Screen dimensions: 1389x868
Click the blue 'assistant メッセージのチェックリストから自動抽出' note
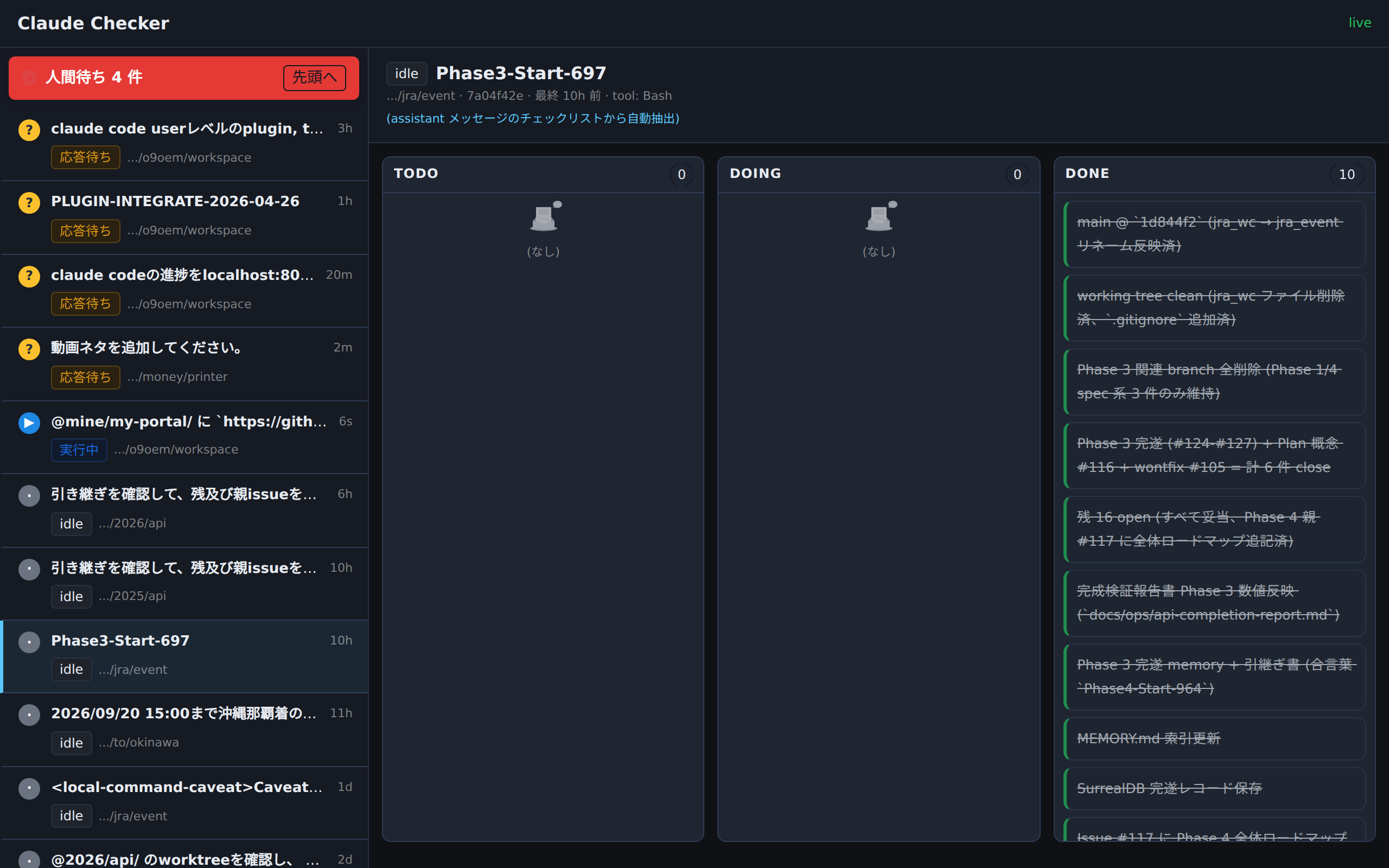(533, 118)
